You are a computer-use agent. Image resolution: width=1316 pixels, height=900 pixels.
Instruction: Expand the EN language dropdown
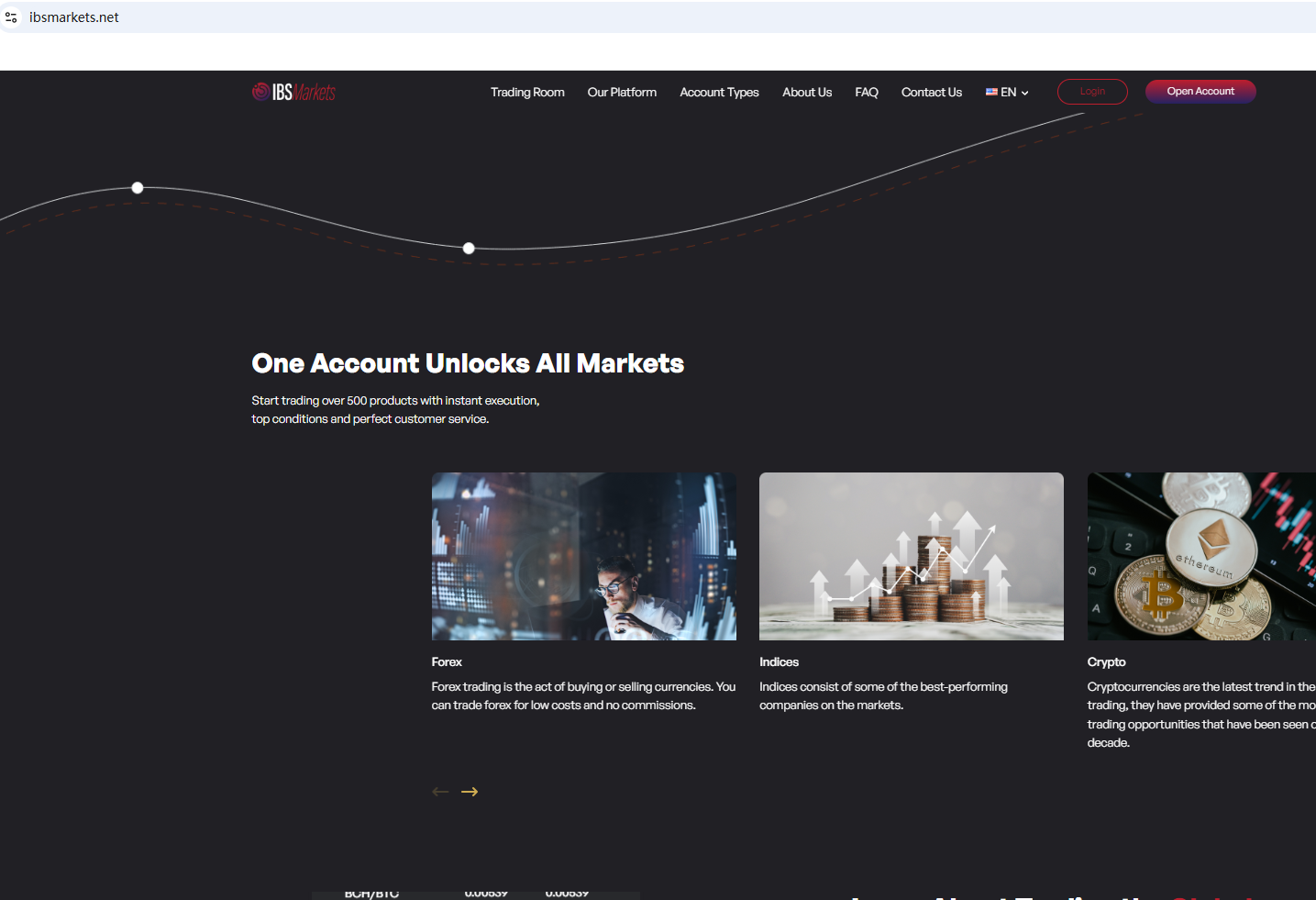click(x=1007, y=92)
